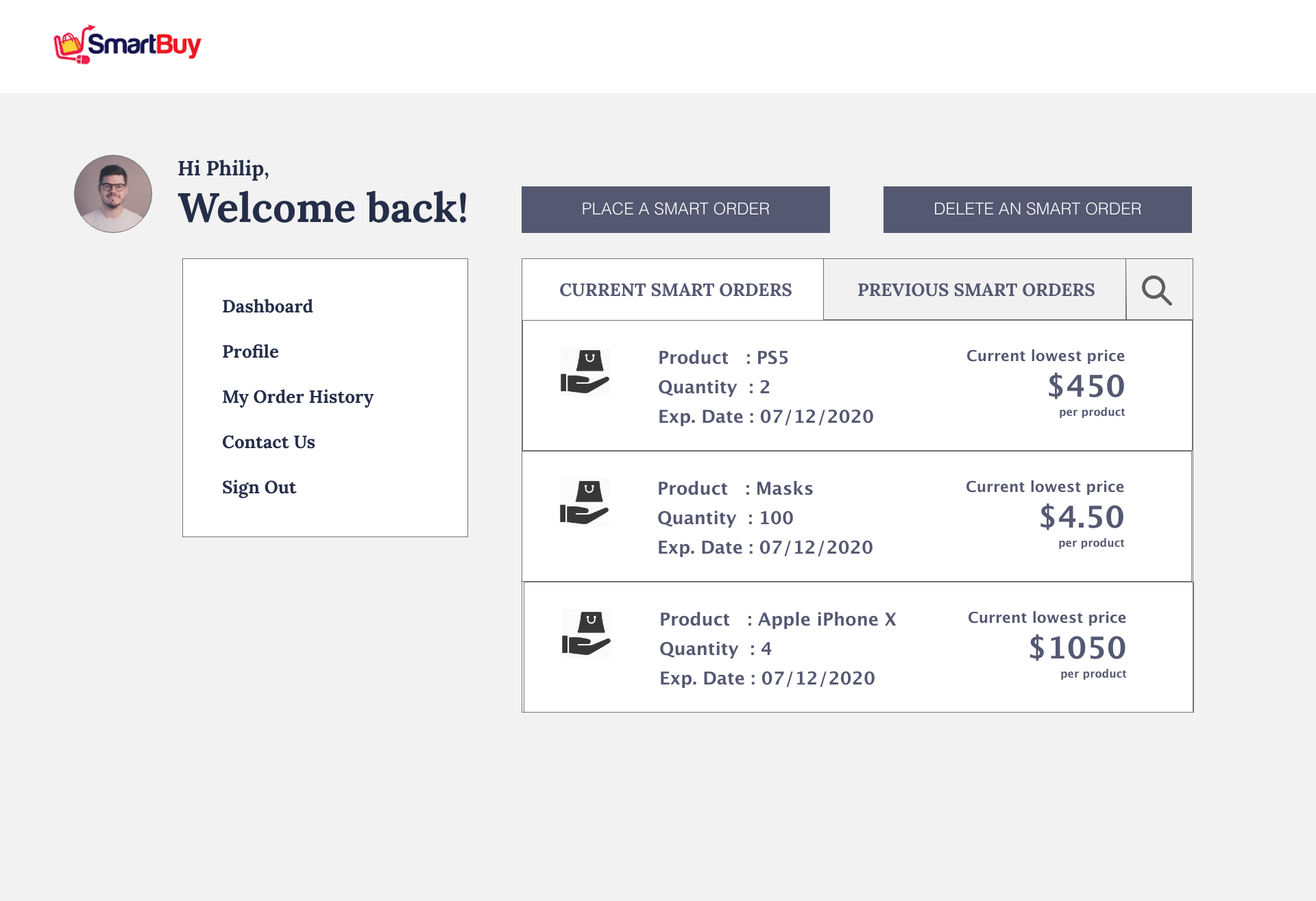Select the Masks order product name
Image resolution: width=1316 pixels, height=901 pixels.
point(784,489)
